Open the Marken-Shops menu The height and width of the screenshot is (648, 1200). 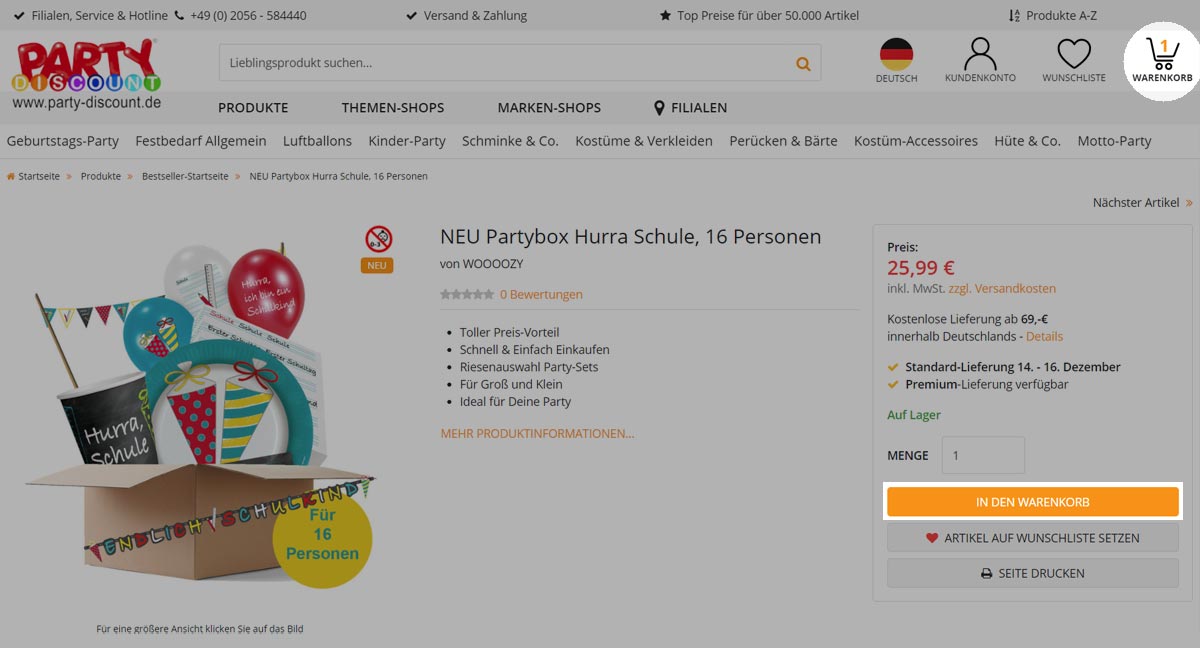pos(549,108)
